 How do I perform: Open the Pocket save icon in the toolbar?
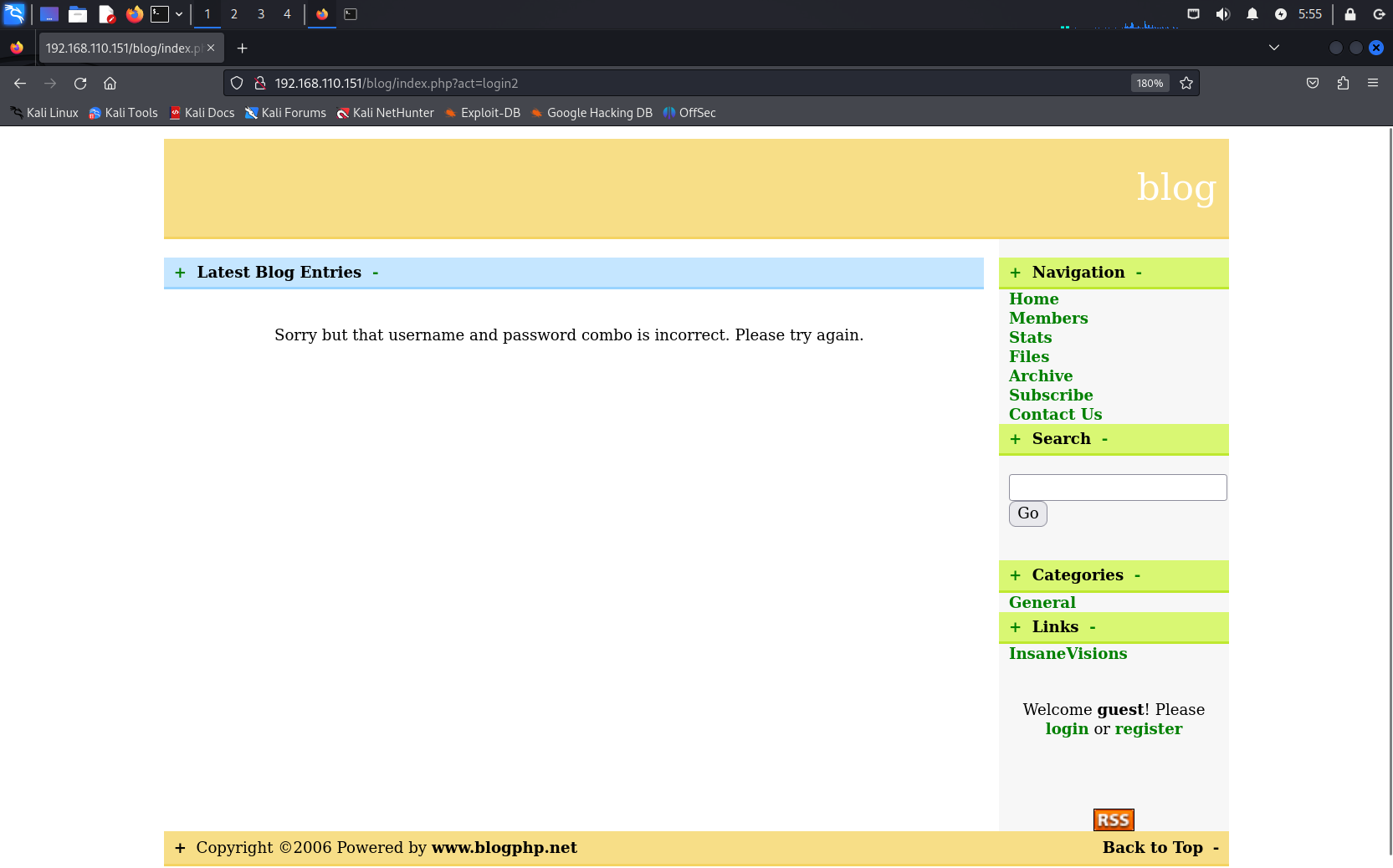(x=1313, y=84)
